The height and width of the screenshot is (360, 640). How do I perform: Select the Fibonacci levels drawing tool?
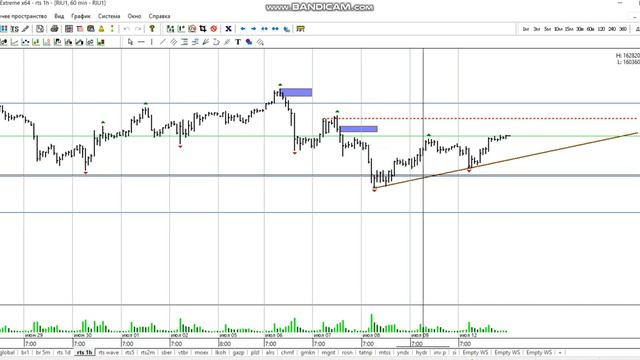(184, 42)
